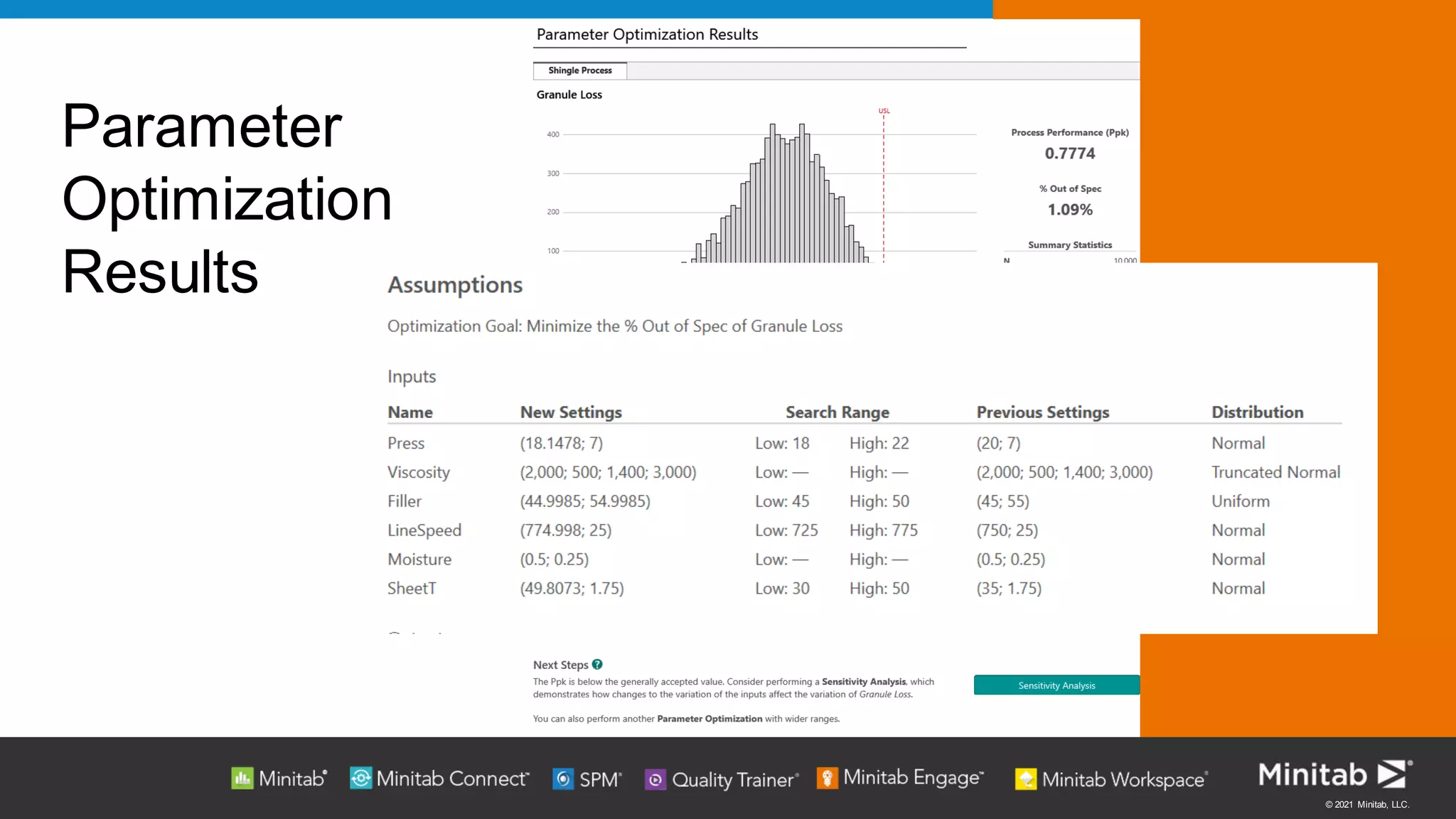Click the New Settings column header
This screenshot has width=1456, height=819.
(x=571, y=412)
